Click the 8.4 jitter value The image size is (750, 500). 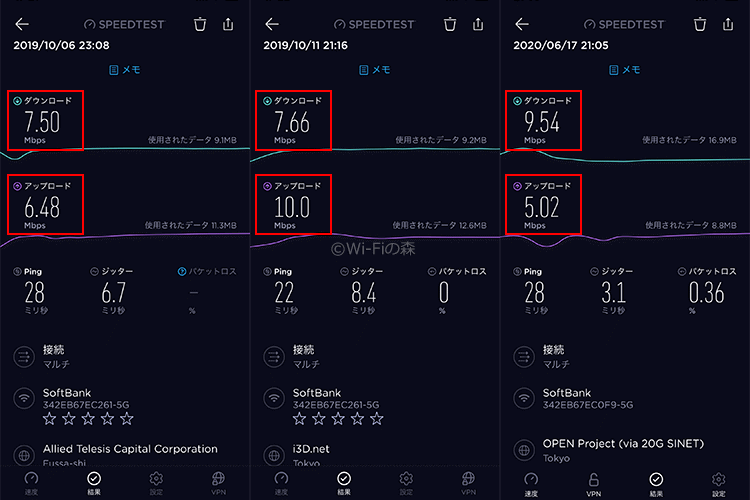pyautogui.click(x=364, y=293)
